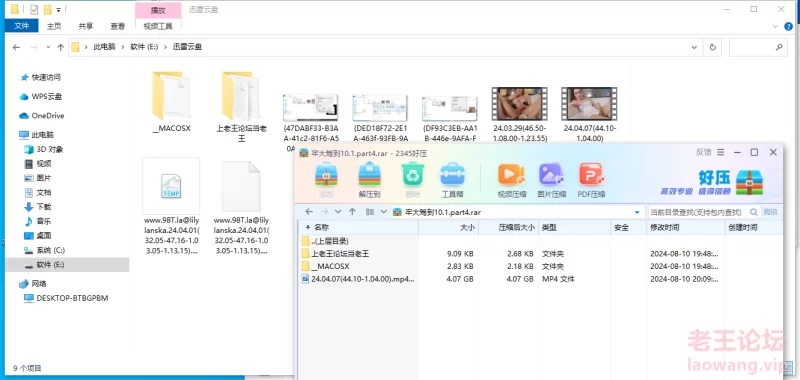Select OneDrive in the sidebar

coord(47,116)
